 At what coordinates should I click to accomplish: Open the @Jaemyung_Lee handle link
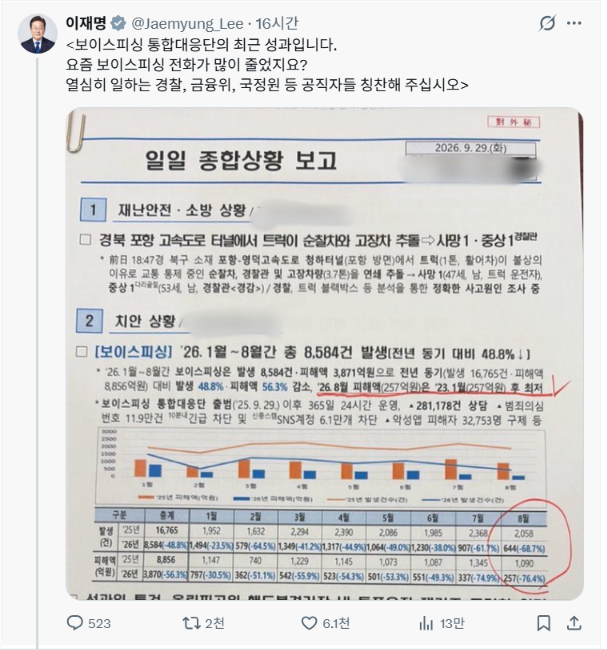tap(187, 24)
